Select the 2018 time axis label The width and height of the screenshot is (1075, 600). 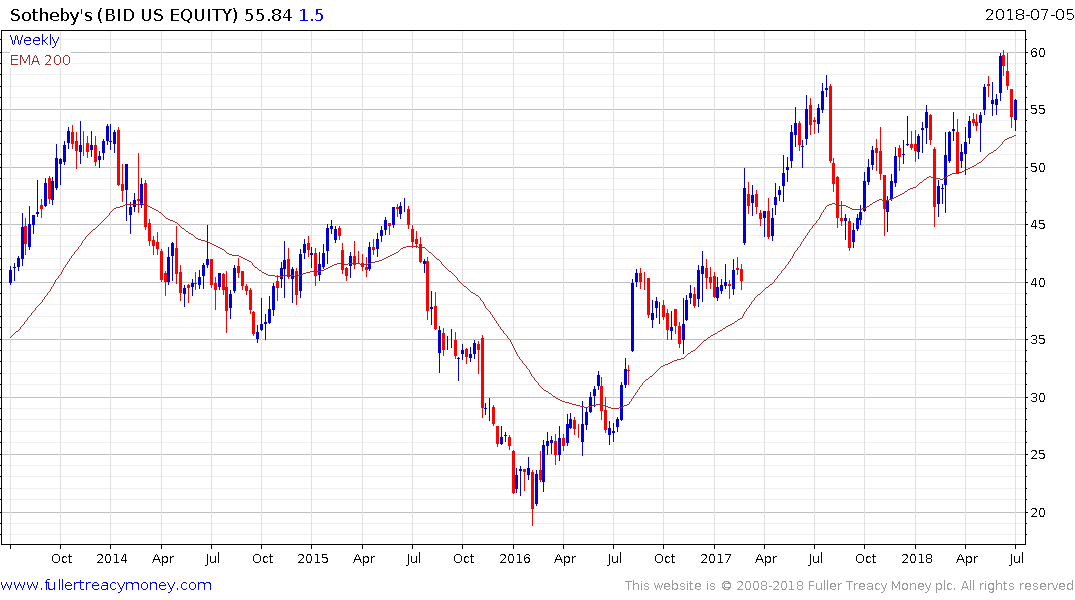click(x=917, y=558)
